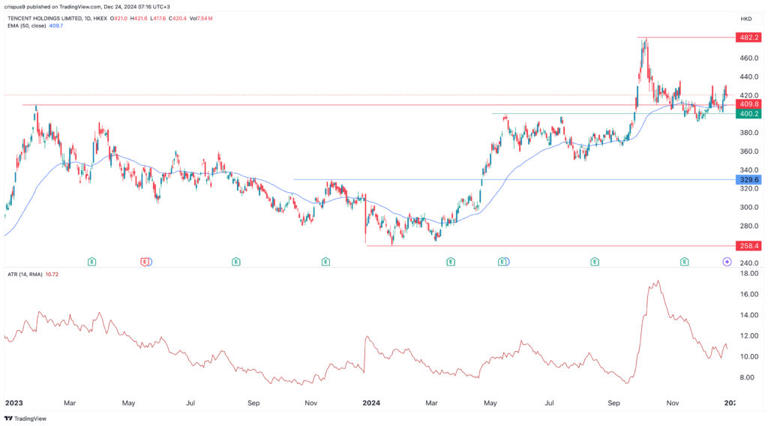This screenshot has height=426, width=768.
Task: Click the red event marker near May 2023
Action: click(x=146, y=261)
